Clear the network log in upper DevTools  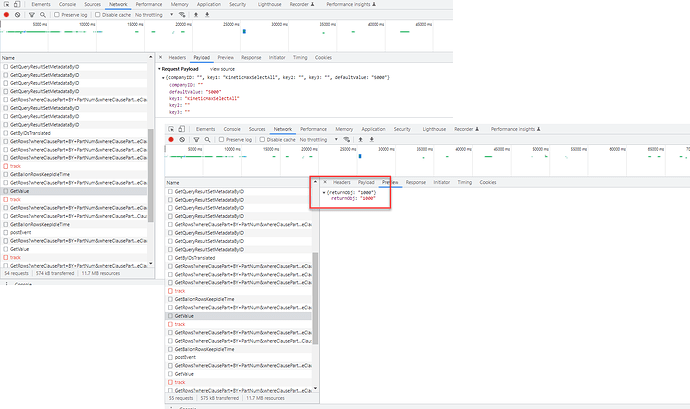(18, 15)
